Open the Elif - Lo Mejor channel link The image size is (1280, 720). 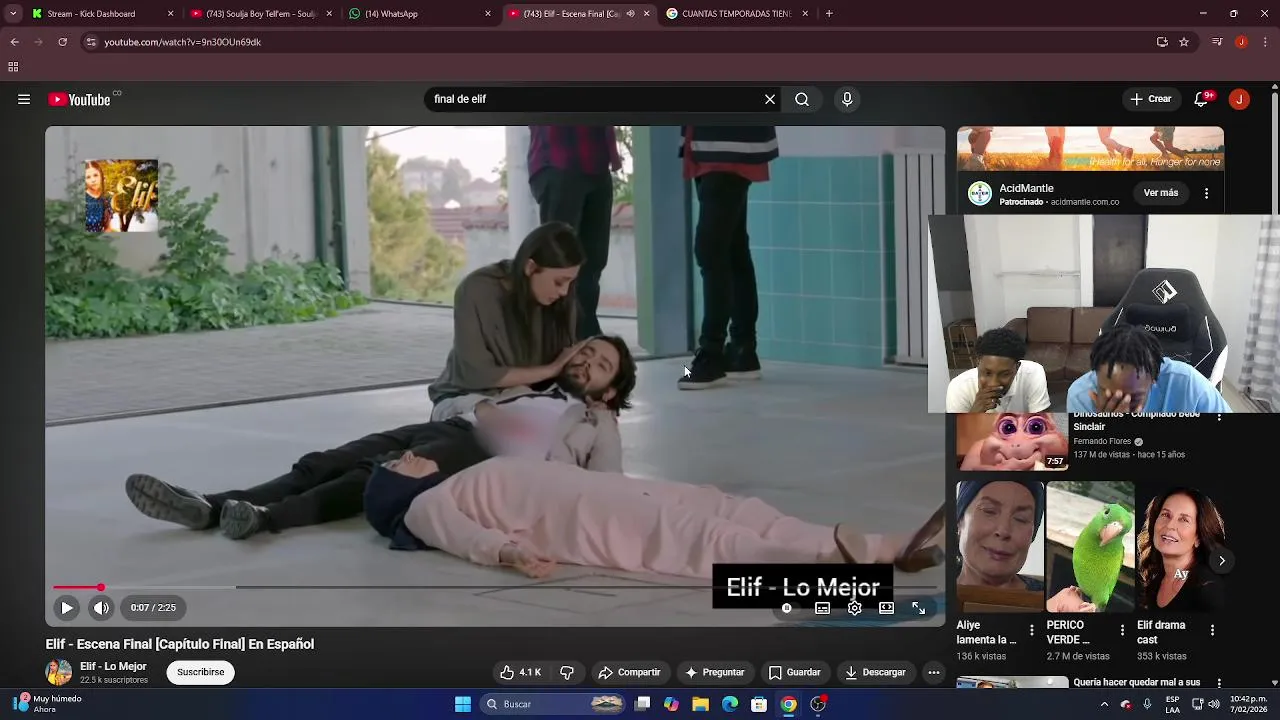[113, 666]
